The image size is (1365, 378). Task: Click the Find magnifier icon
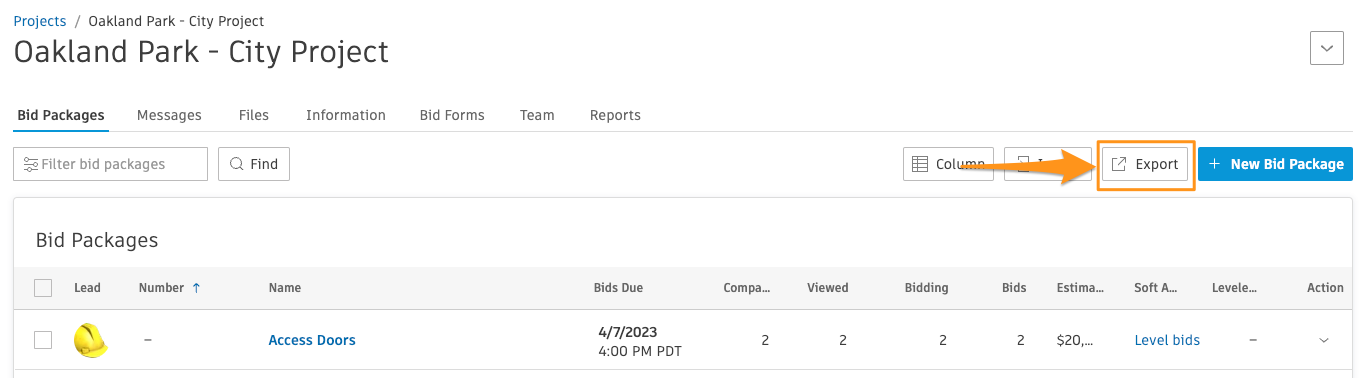tap(237, 164)
